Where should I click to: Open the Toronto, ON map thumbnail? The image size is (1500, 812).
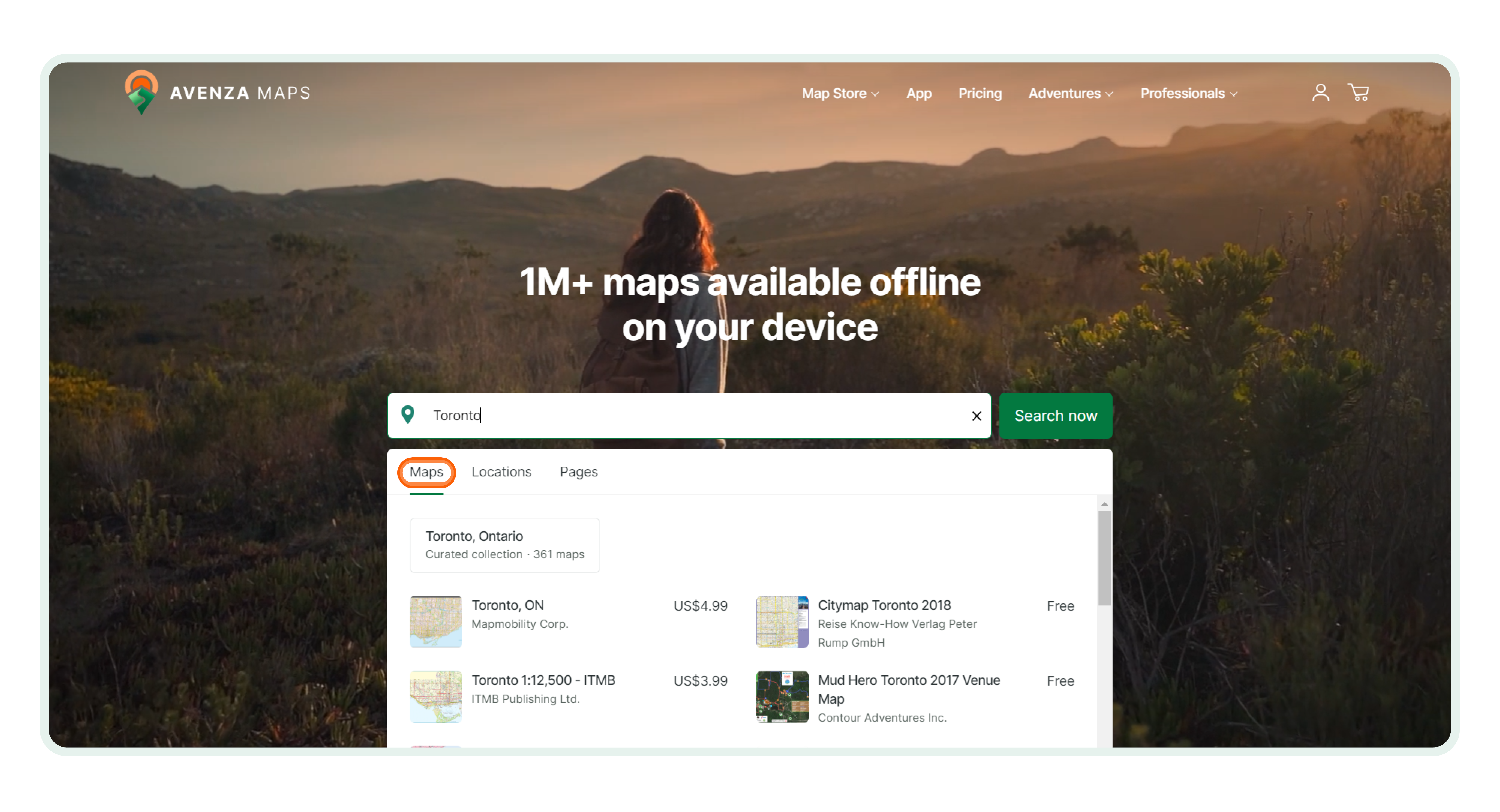click(x=436, y=621)
